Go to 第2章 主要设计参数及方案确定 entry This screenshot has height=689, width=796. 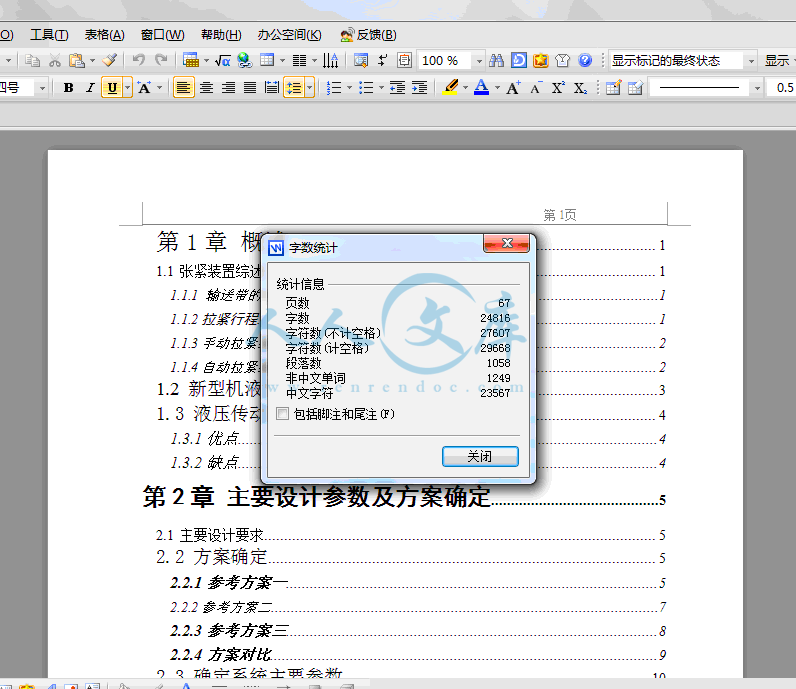(404, 497)
